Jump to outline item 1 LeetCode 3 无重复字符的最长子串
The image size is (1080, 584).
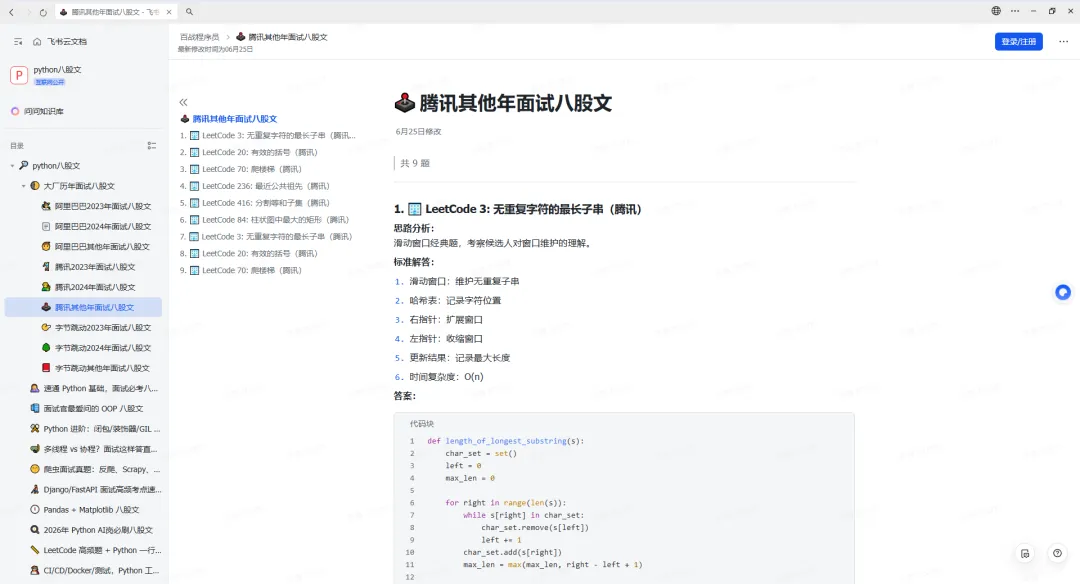click(279, 136)
